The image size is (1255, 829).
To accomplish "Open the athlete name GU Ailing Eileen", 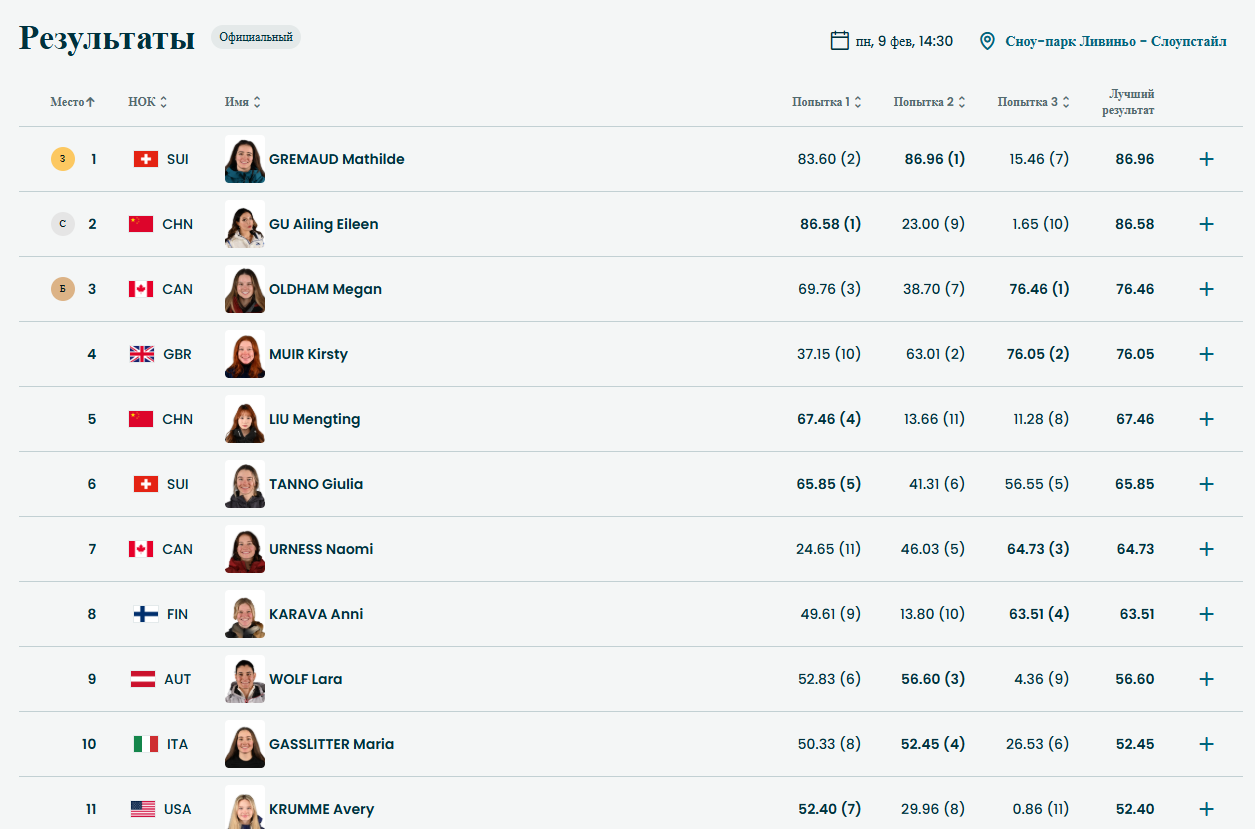I will [x=323, y=224].
